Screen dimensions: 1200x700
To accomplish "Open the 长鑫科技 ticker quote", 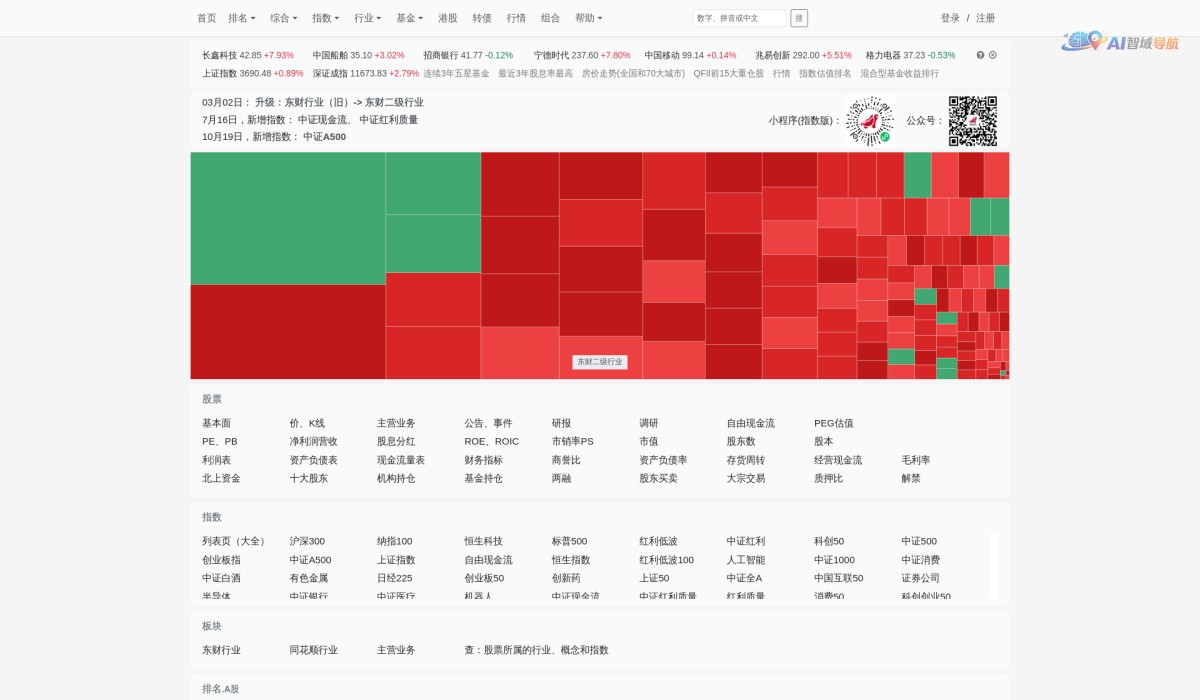I will click(248, 56).
